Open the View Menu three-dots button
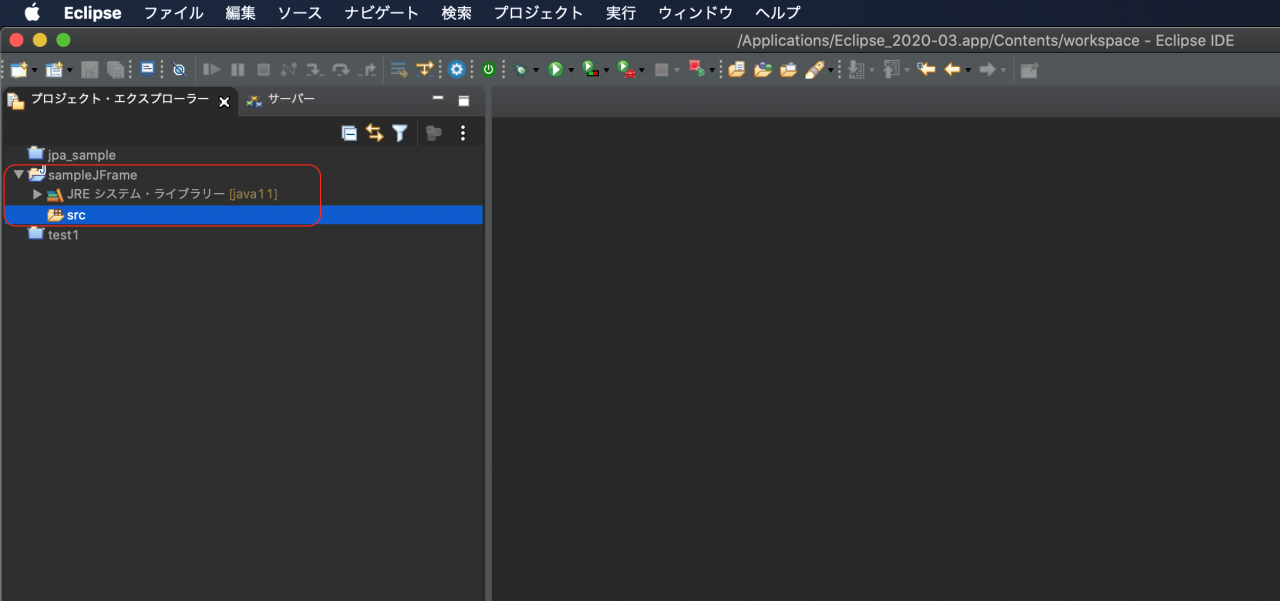Viewport: 1280px width, 601px height. [463, 133]
